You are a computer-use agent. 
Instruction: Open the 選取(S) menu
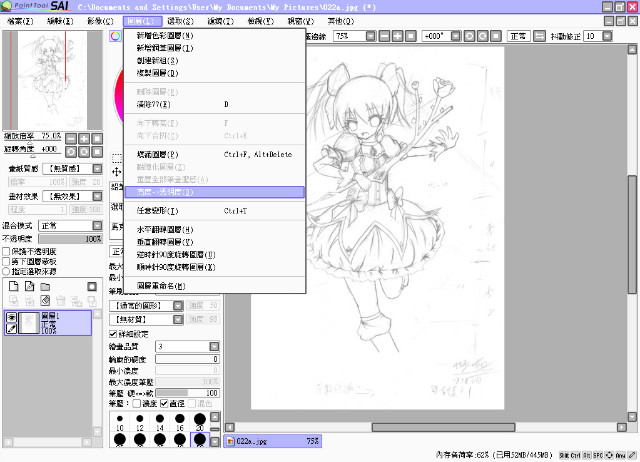pyautogui.click(x=180, y=21)
